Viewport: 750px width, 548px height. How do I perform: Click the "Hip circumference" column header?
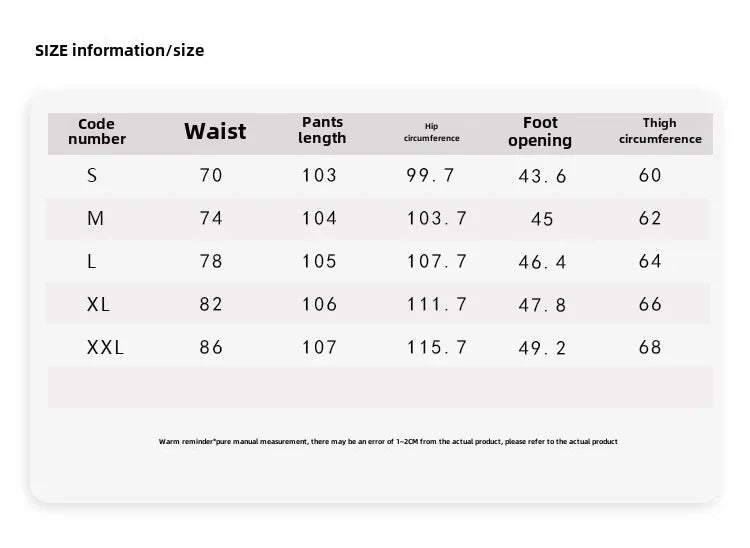[431, 132]
